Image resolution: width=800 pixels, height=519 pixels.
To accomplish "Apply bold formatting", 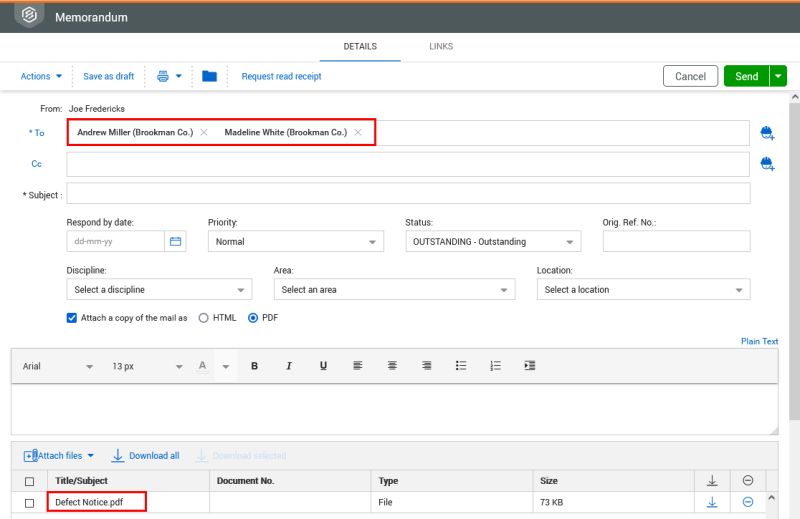I will pyautogui.click(x=254, y=366).
